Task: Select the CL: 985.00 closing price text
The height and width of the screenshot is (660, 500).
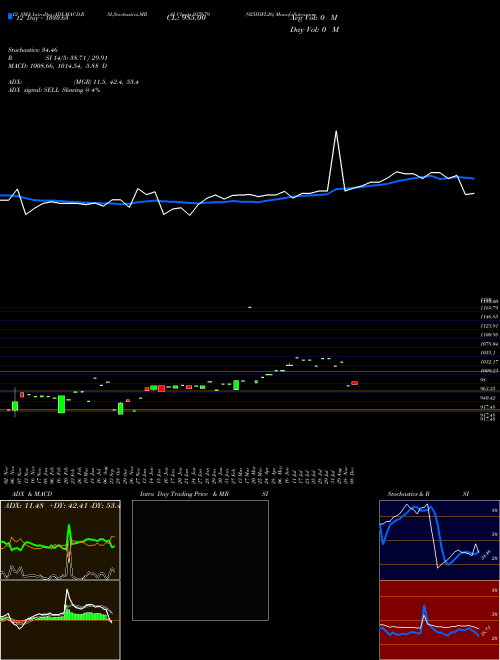Action: (x=186, y=18)
